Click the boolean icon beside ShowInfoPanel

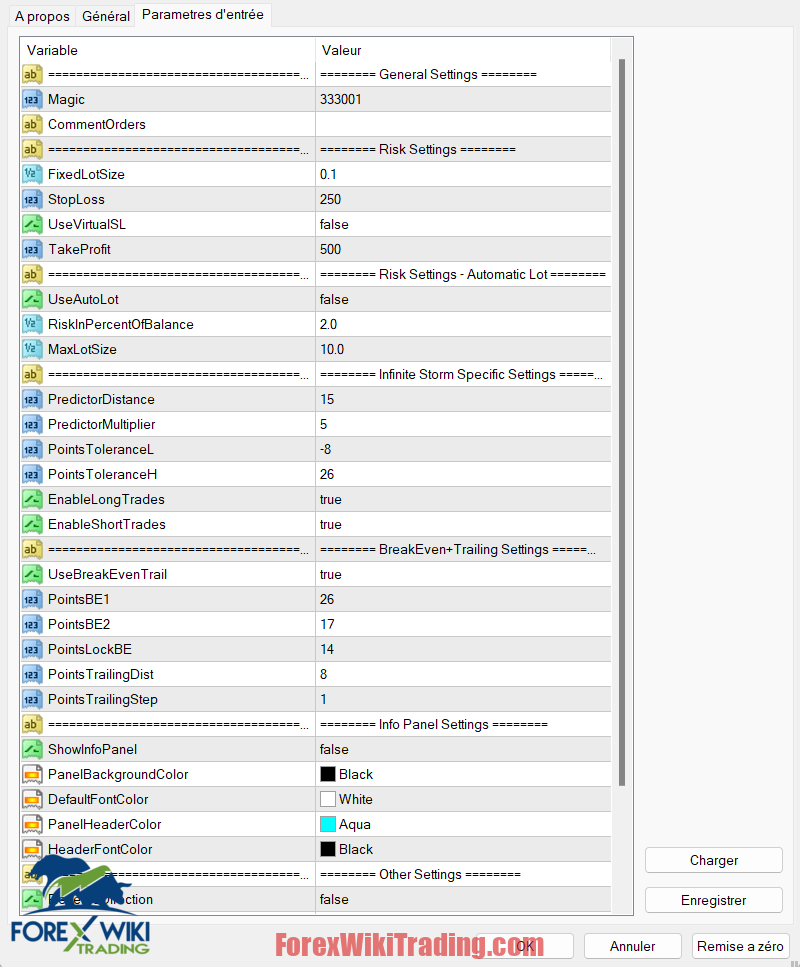[32, 749]
